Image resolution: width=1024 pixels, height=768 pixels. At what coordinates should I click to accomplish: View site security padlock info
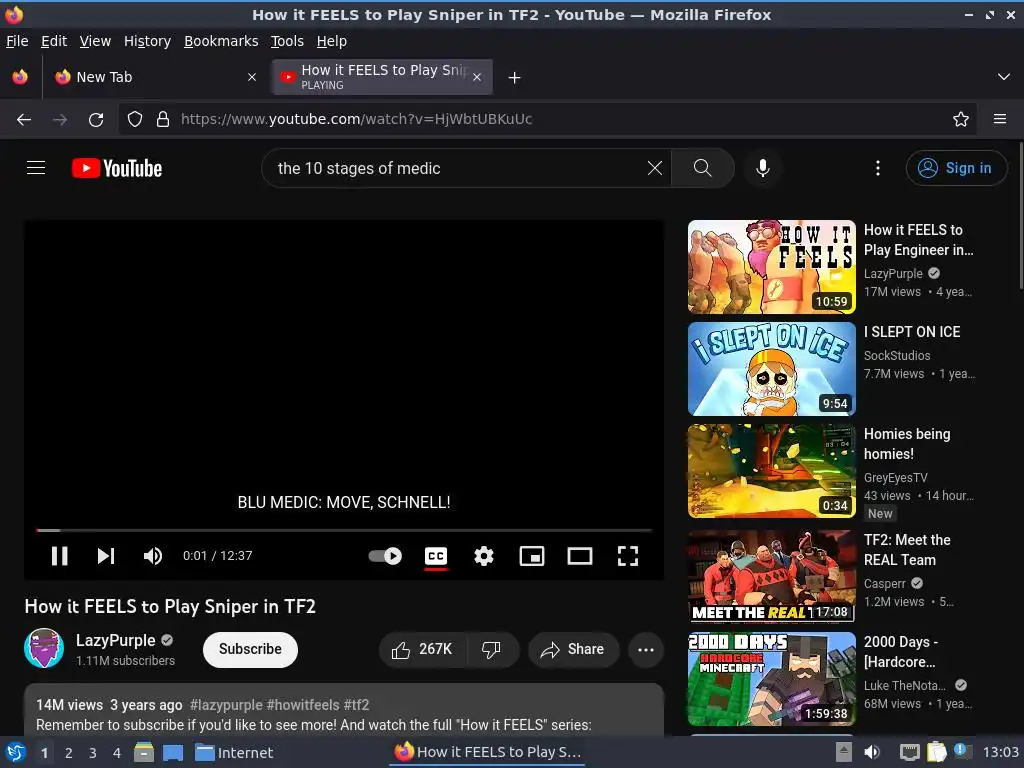tap(163, 120)
